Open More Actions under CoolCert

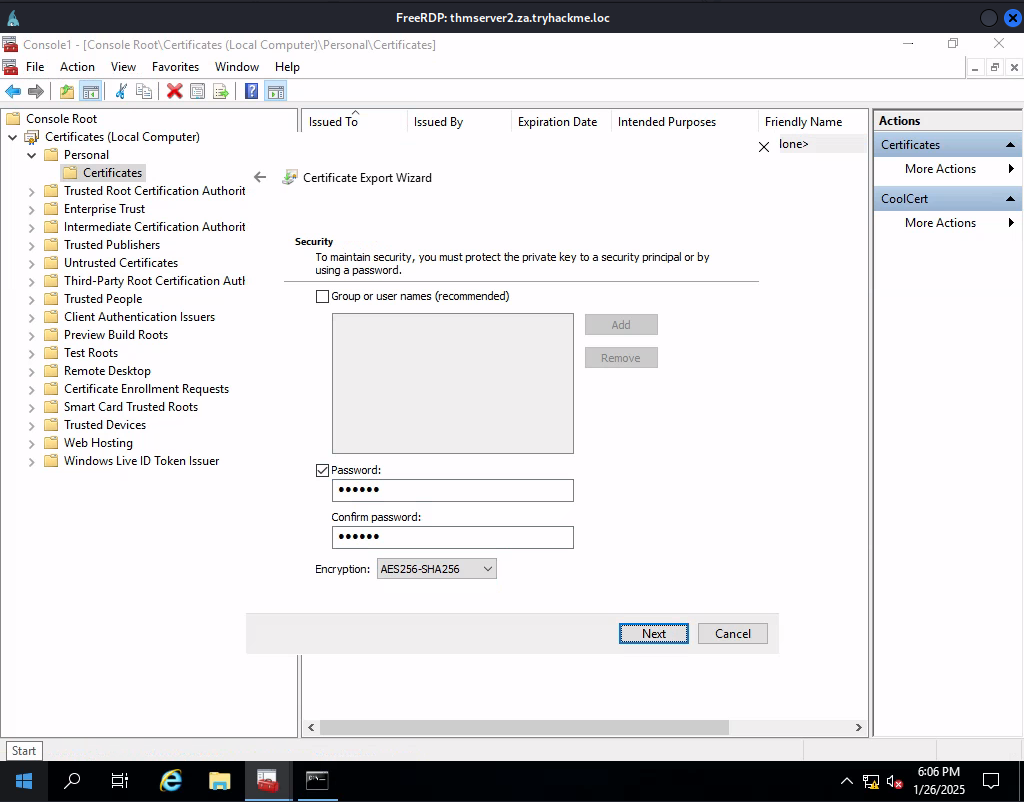[x=940, y=223]
